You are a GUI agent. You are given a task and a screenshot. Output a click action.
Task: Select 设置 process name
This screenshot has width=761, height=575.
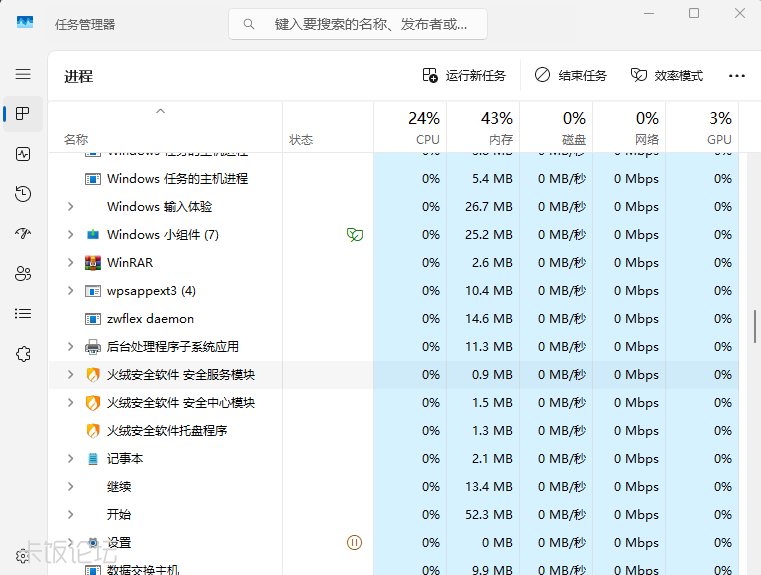click(x=119, y=542)
